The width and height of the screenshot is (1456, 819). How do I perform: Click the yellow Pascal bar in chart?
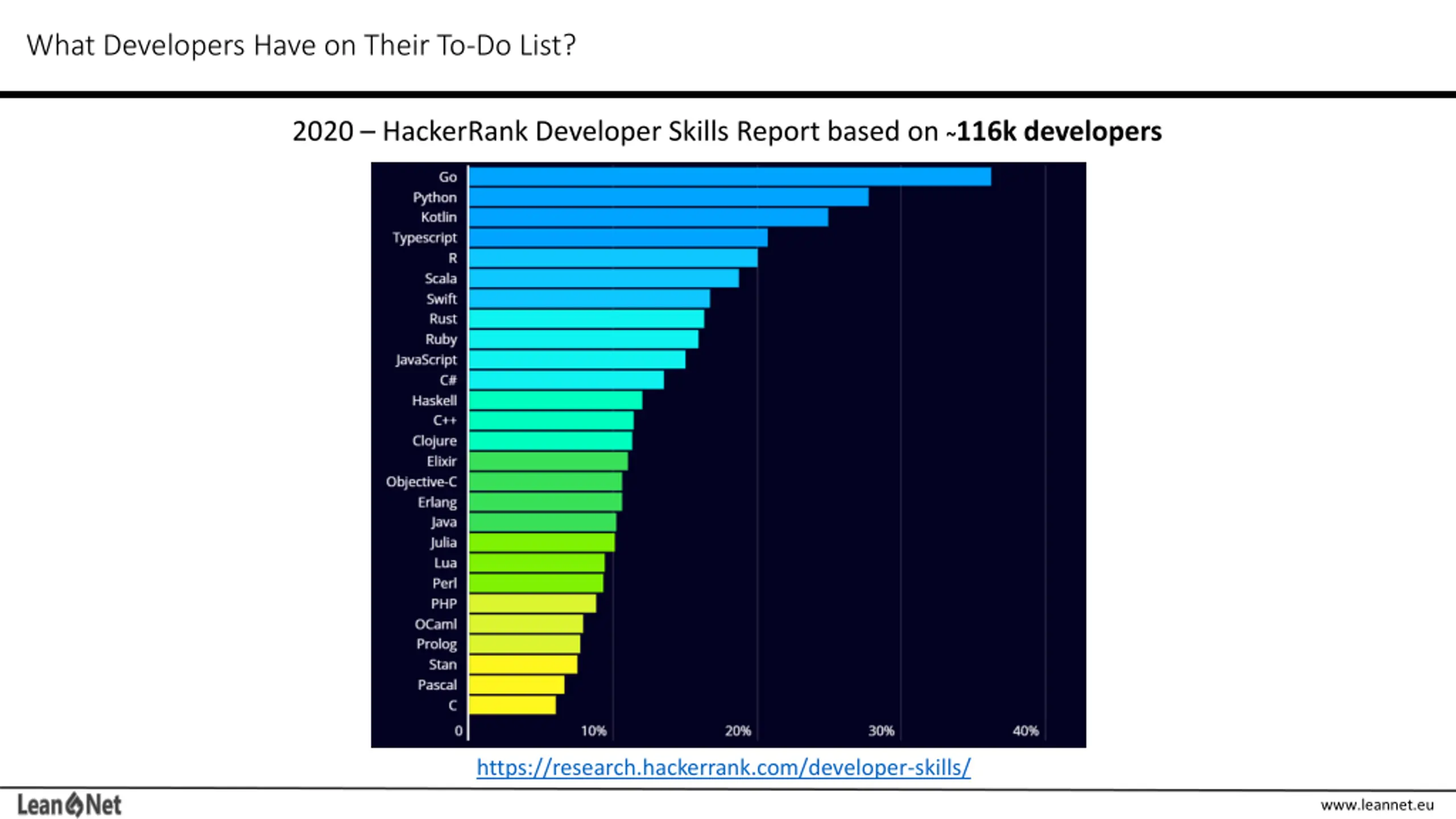517,685
